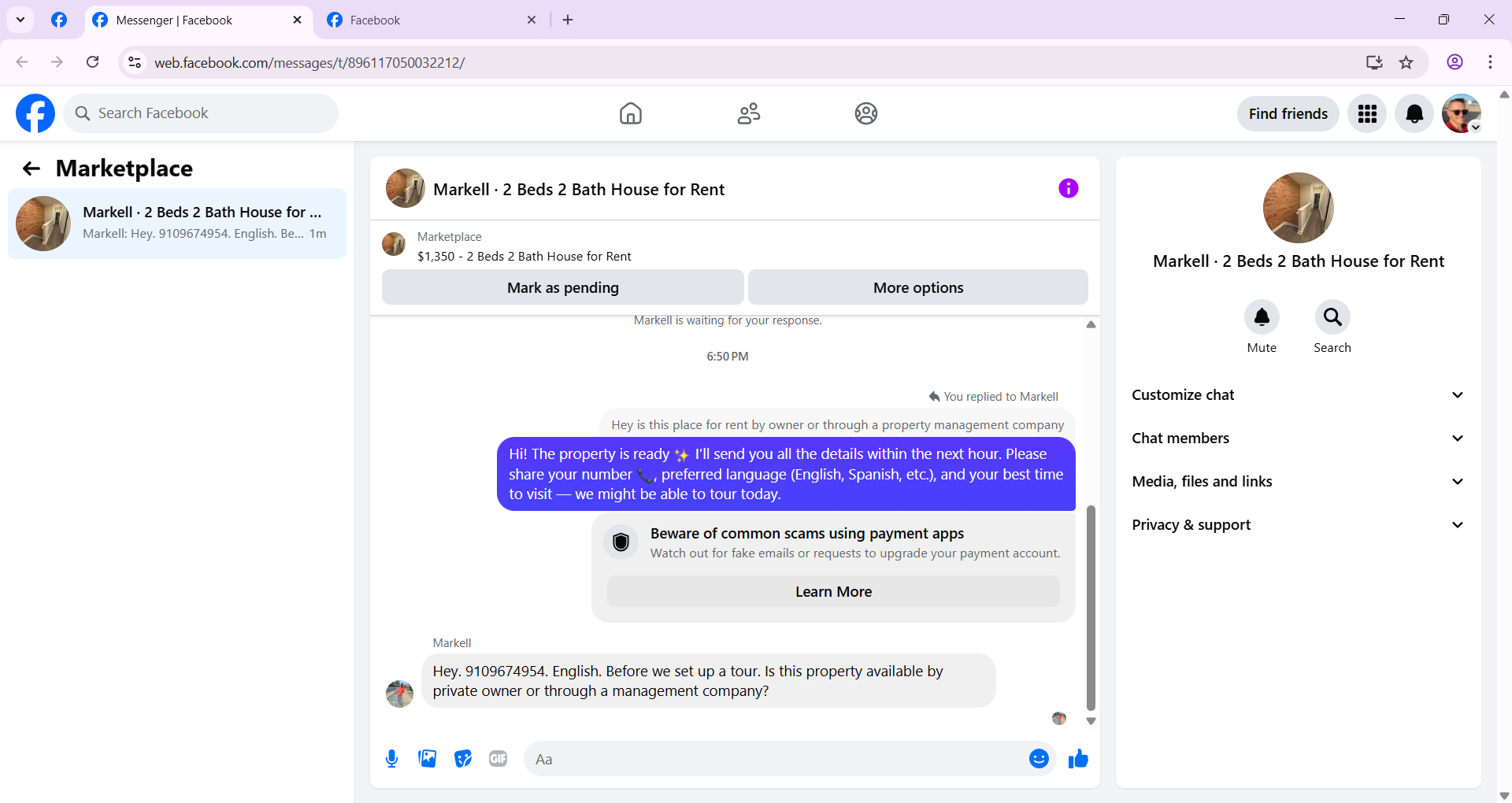Expand Customize chat section
This screenshot has width=1512, height=803.
1298,395
